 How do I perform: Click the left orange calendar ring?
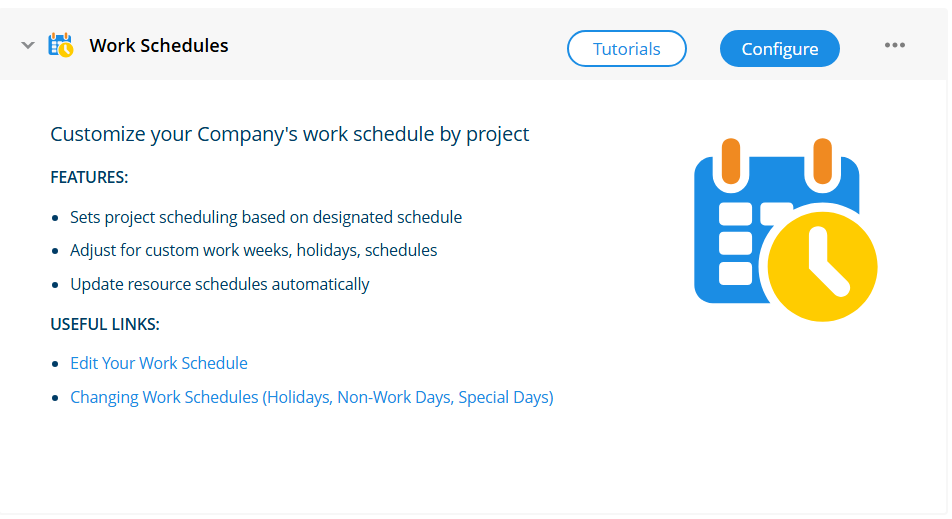point(731,161)
